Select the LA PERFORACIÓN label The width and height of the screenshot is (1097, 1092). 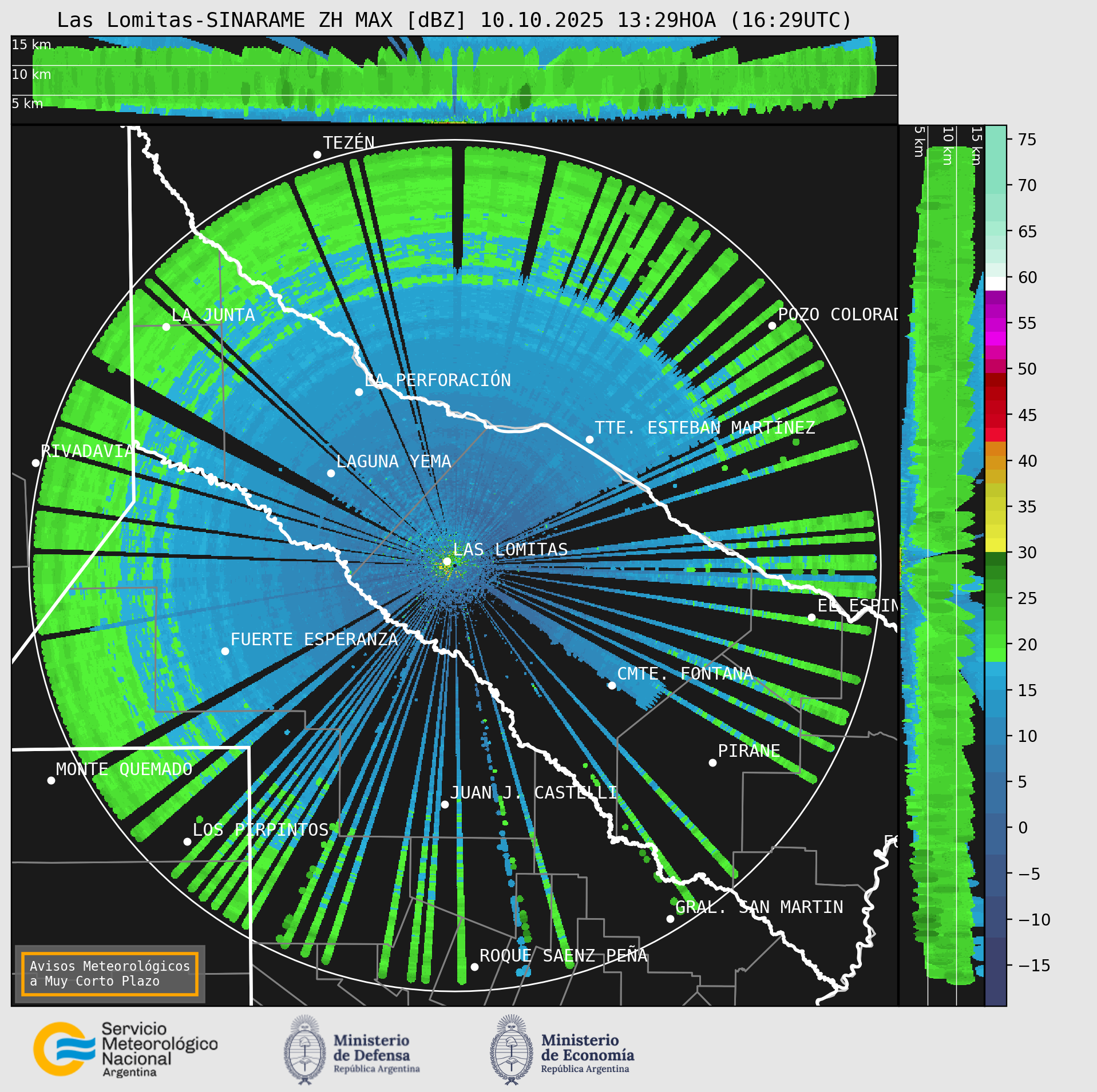tap(438, 380)
